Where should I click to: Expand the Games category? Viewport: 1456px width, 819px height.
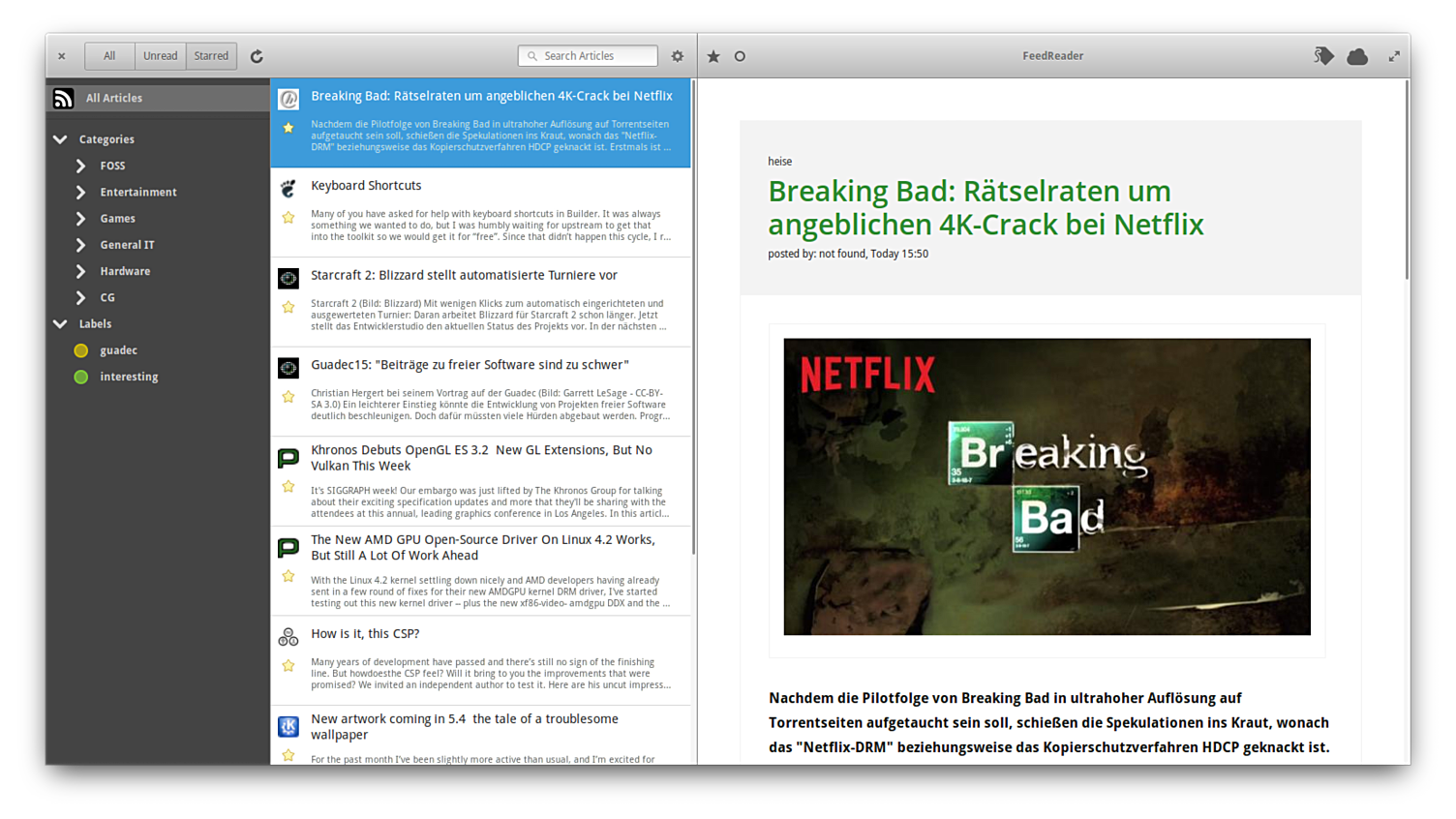[x=81, y=219]
